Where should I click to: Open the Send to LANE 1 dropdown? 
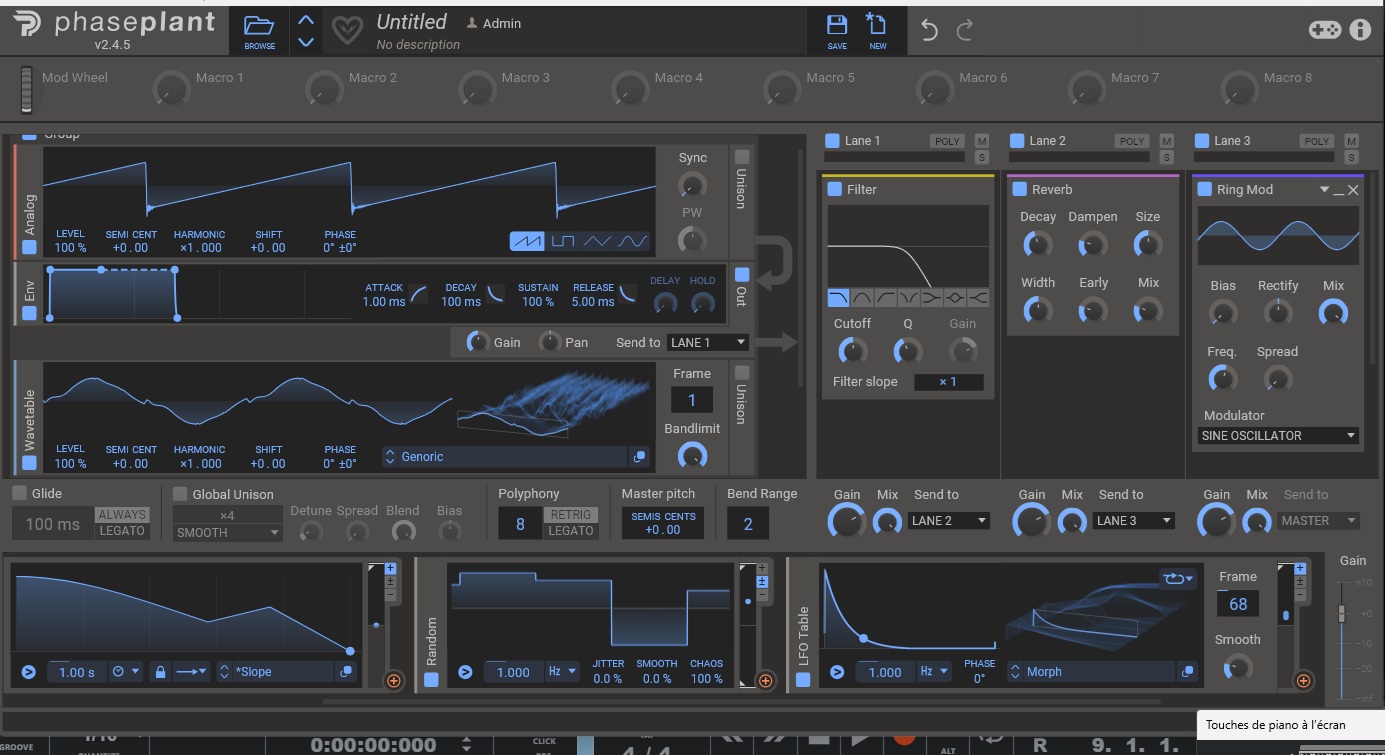pos(707,342)
